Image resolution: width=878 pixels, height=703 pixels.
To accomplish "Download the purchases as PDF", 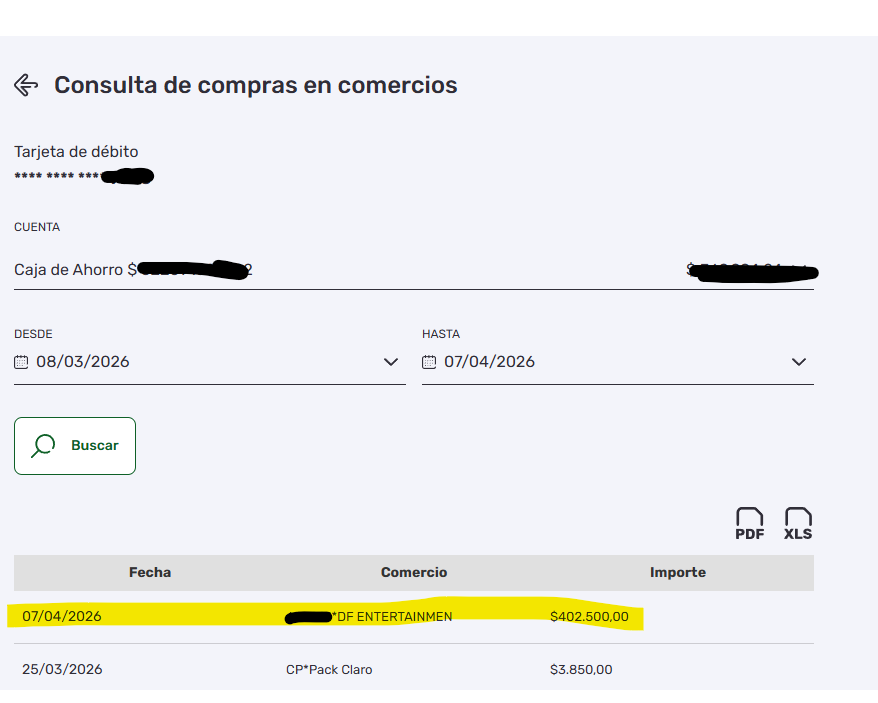I will [x=749, y=524].
